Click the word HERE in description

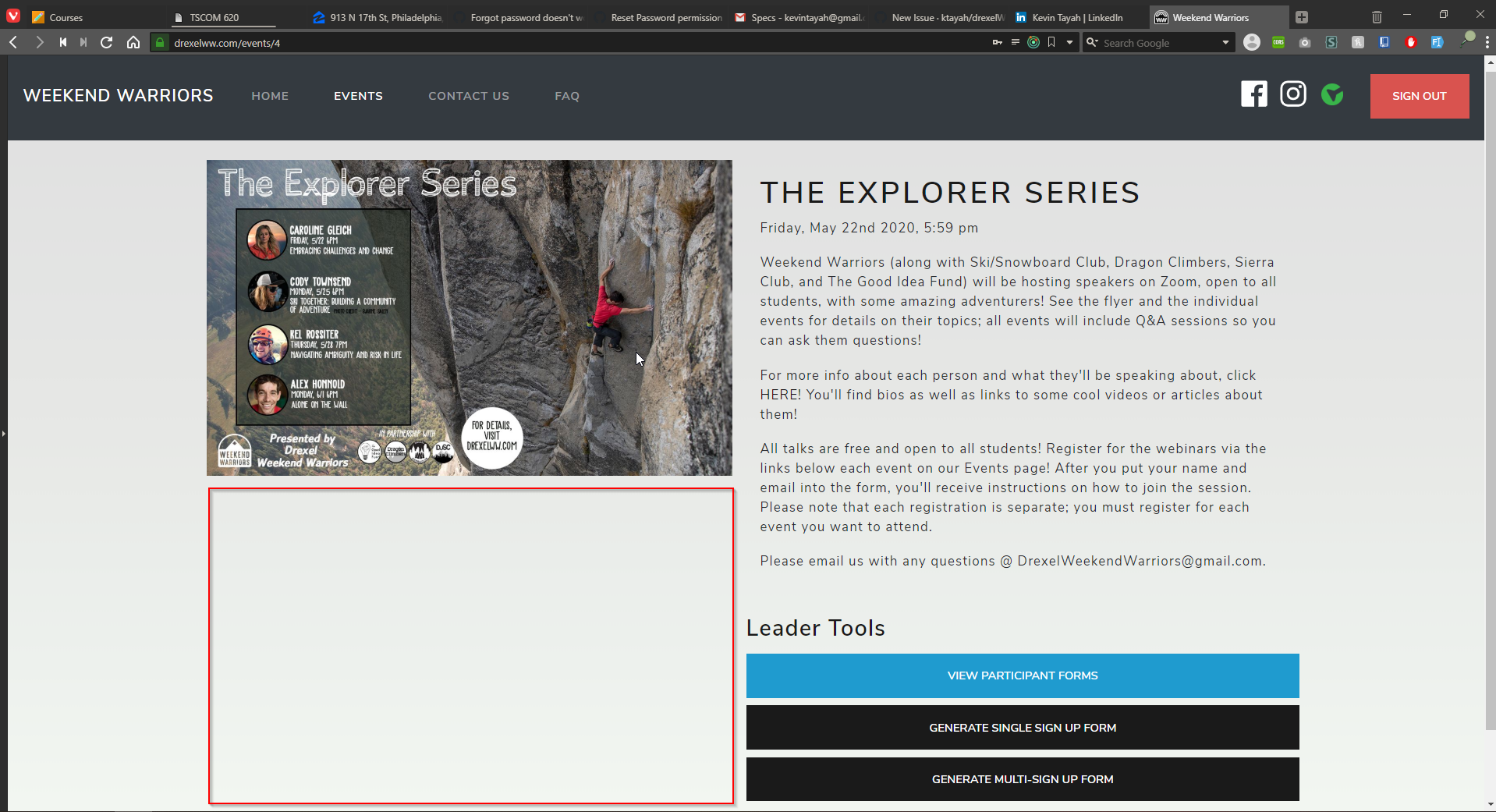pos(781,395)
